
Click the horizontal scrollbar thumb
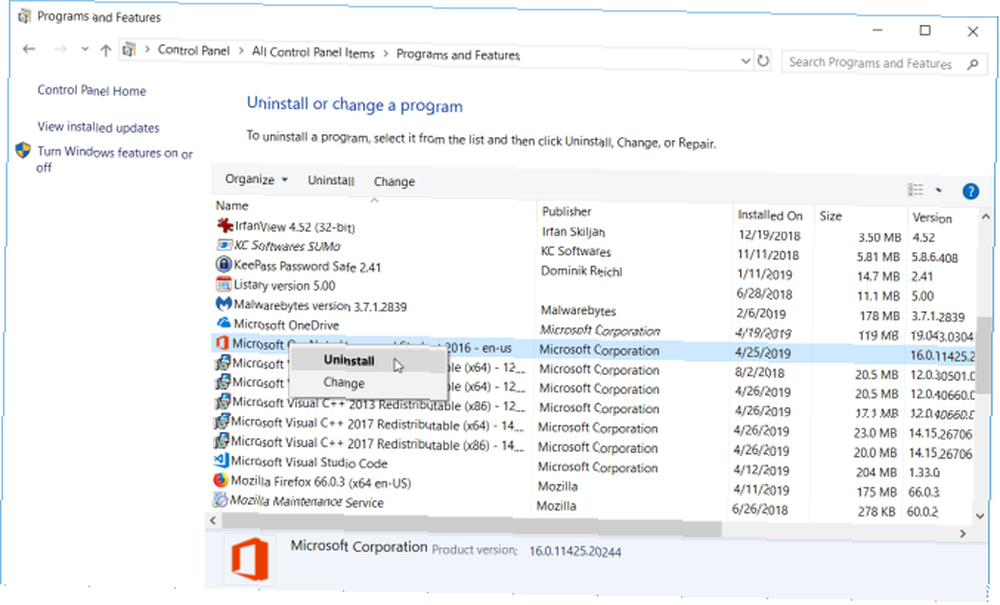(x=471, y=525)
